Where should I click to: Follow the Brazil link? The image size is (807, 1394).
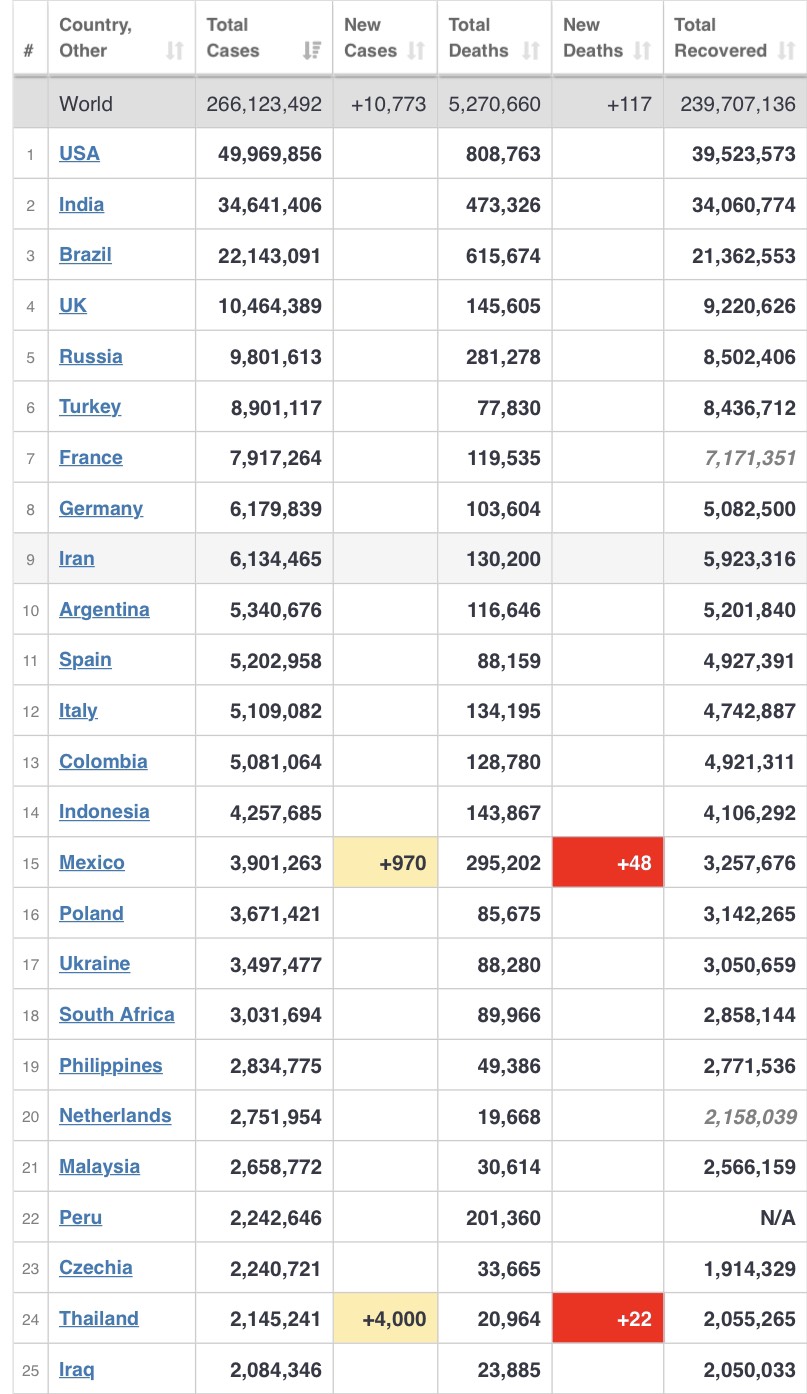coord(85,254)
